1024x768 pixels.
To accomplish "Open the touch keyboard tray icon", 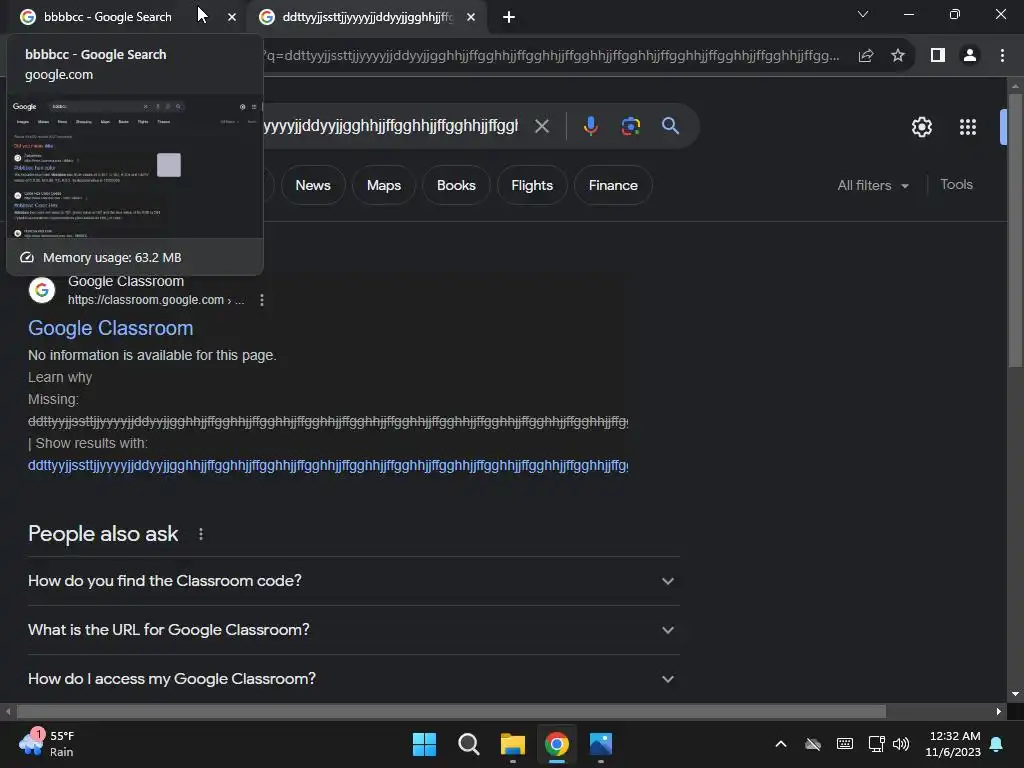I will pos(844,744).
